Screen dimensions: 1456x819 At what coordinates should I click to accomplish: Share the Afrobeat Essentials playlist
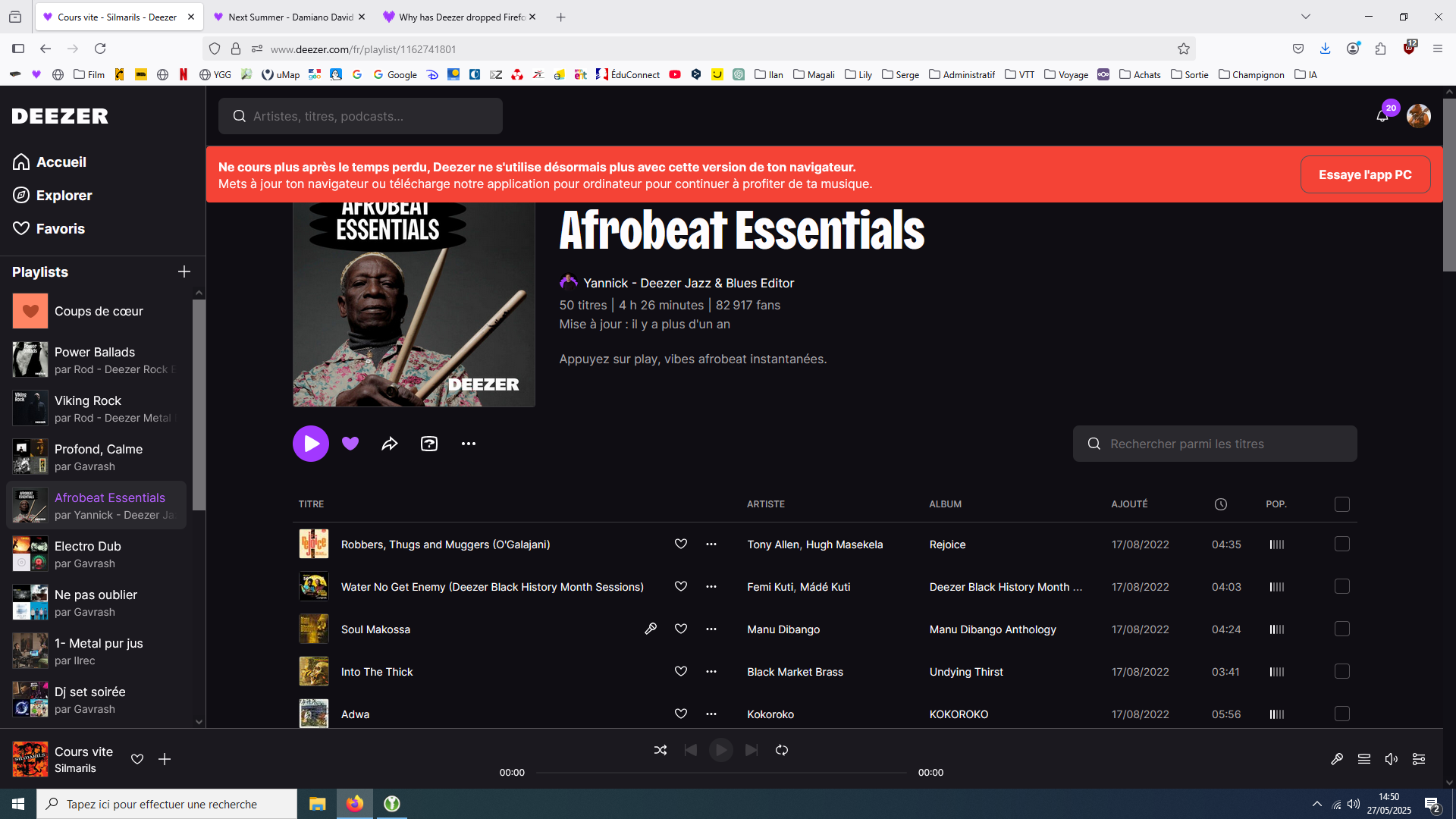pos(390,444)
